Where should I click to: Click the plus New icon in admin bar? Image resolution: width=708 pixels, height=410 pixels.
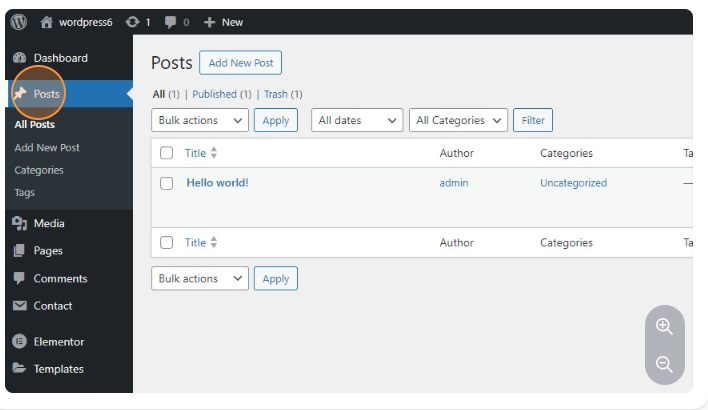coord(209,21)
